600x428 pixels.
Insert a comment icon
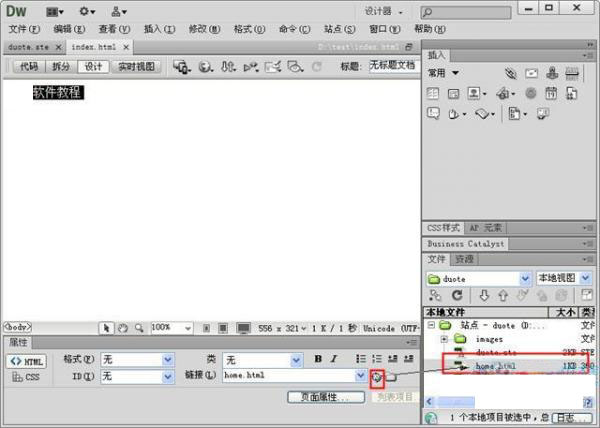coord(433,114)
